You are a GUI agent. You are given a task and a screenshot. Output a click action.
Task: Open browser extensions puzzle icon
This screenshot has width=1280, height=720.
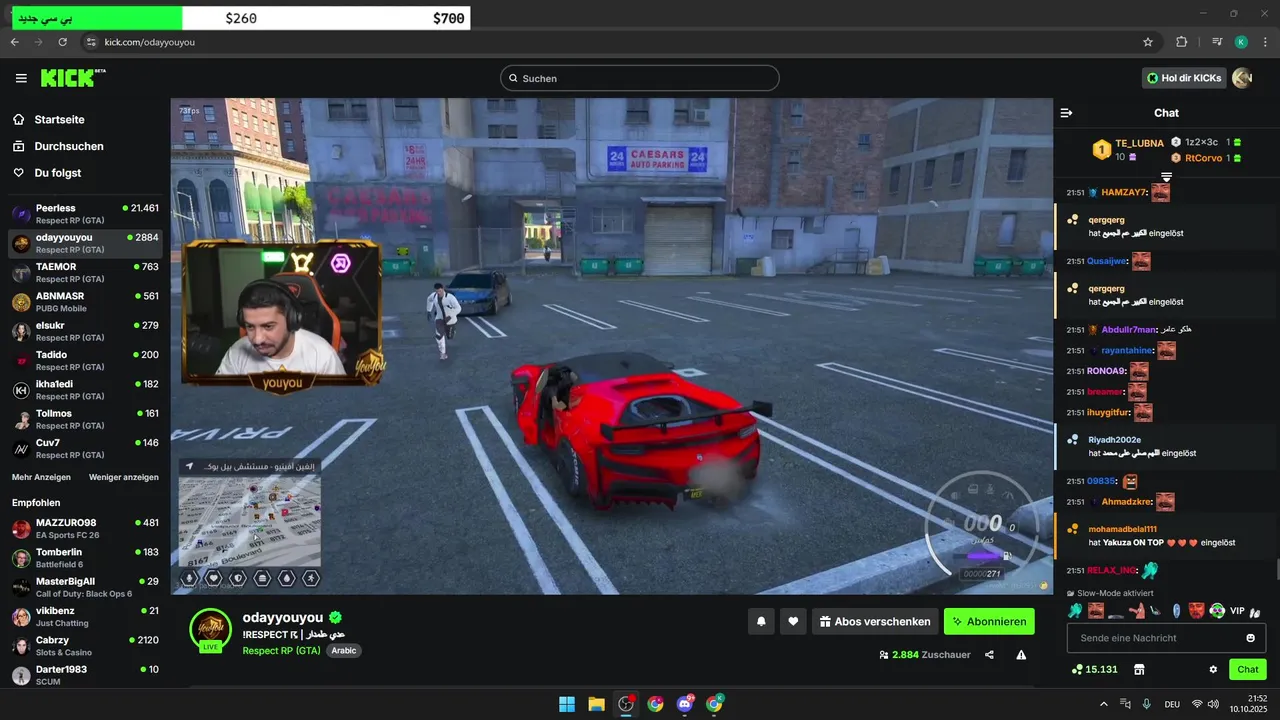(x=1182, y=42)
